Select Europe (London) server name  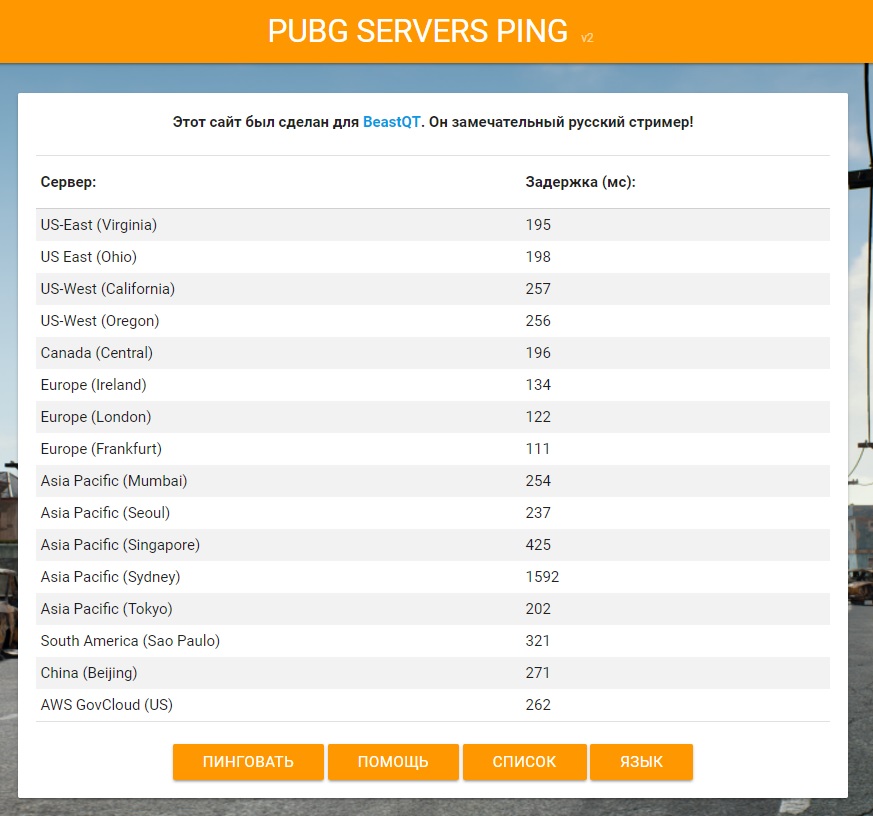pos(96,417)
